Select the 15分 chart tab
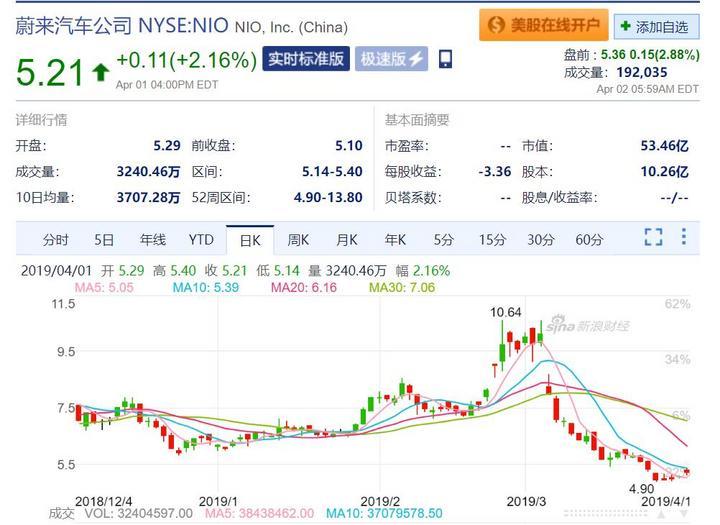 coord(492,240)
